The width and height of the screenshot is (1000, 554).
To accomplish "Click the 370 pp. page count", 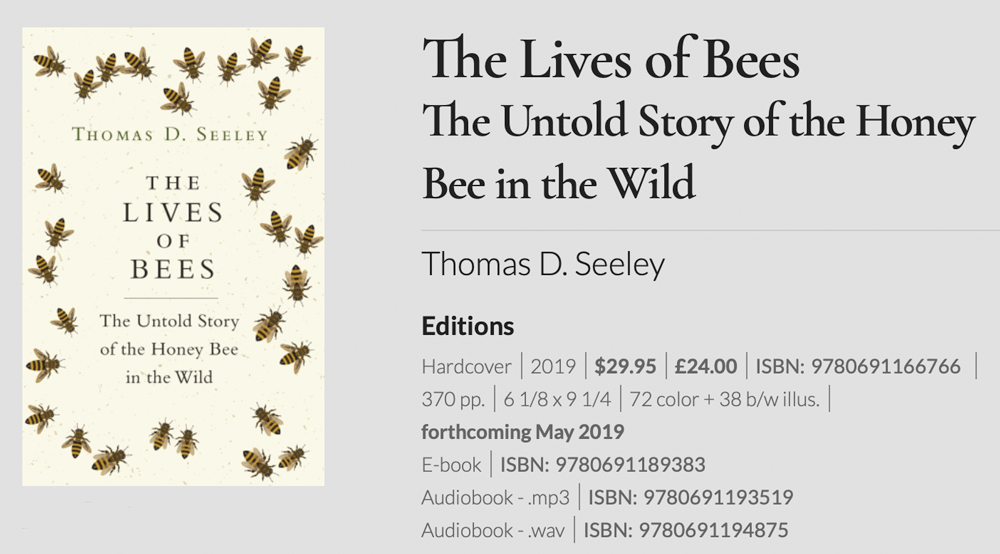I will pyautogui.click(x=452, y=399).
